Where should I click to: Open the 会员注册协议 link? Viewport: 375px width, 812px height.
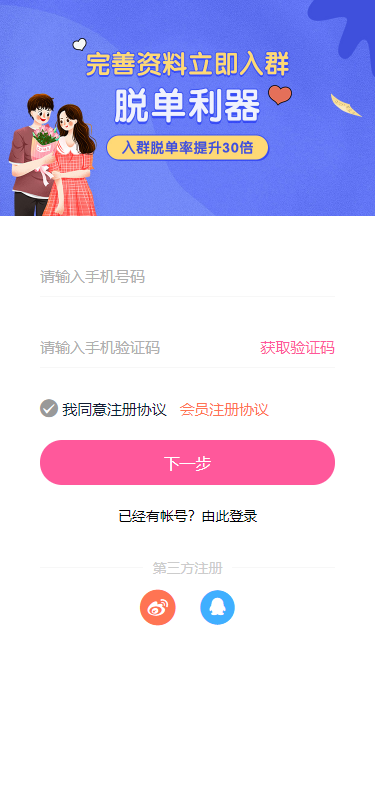coord(224,410)
